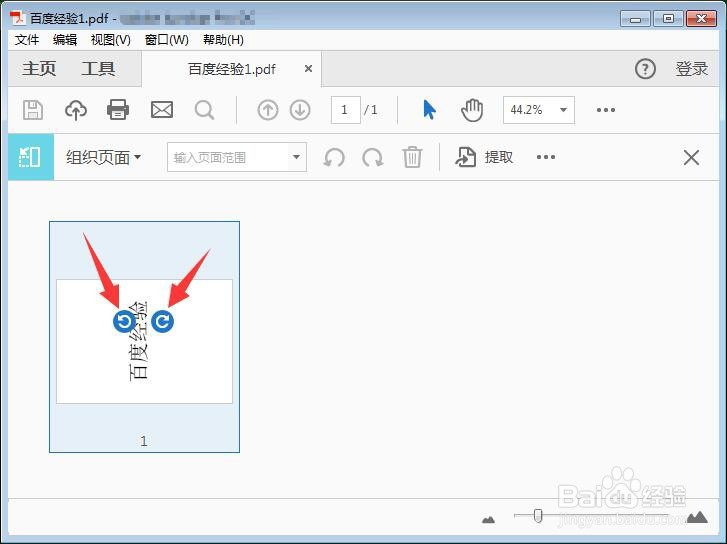Viewport: 727px width, 544px height.
Task: Open main toolbar more options dots
Action: tap(606, 110)
